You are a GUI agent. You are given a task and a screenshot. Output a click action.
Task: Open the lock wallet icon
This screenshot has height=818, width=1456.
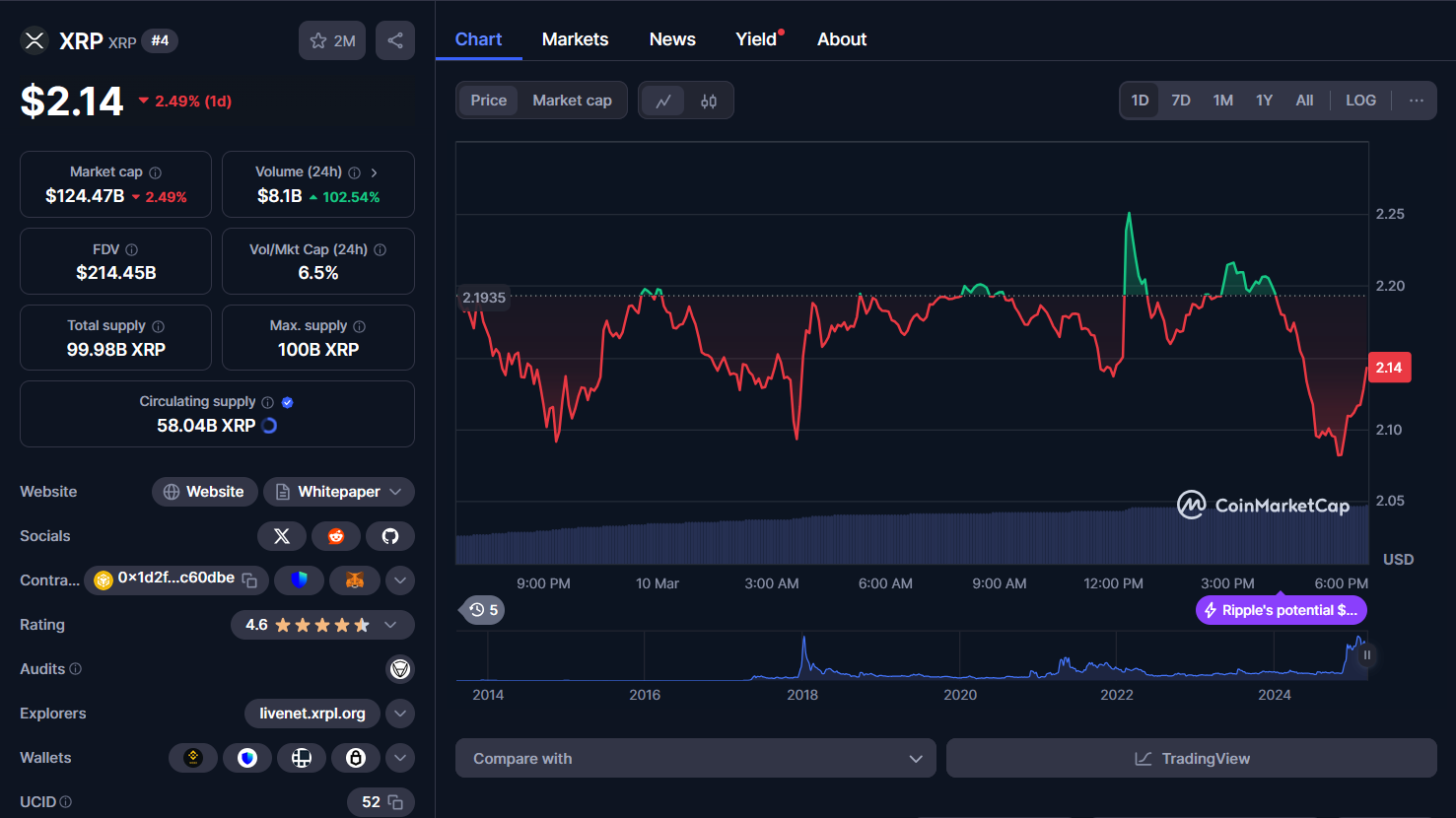point(356,758)
